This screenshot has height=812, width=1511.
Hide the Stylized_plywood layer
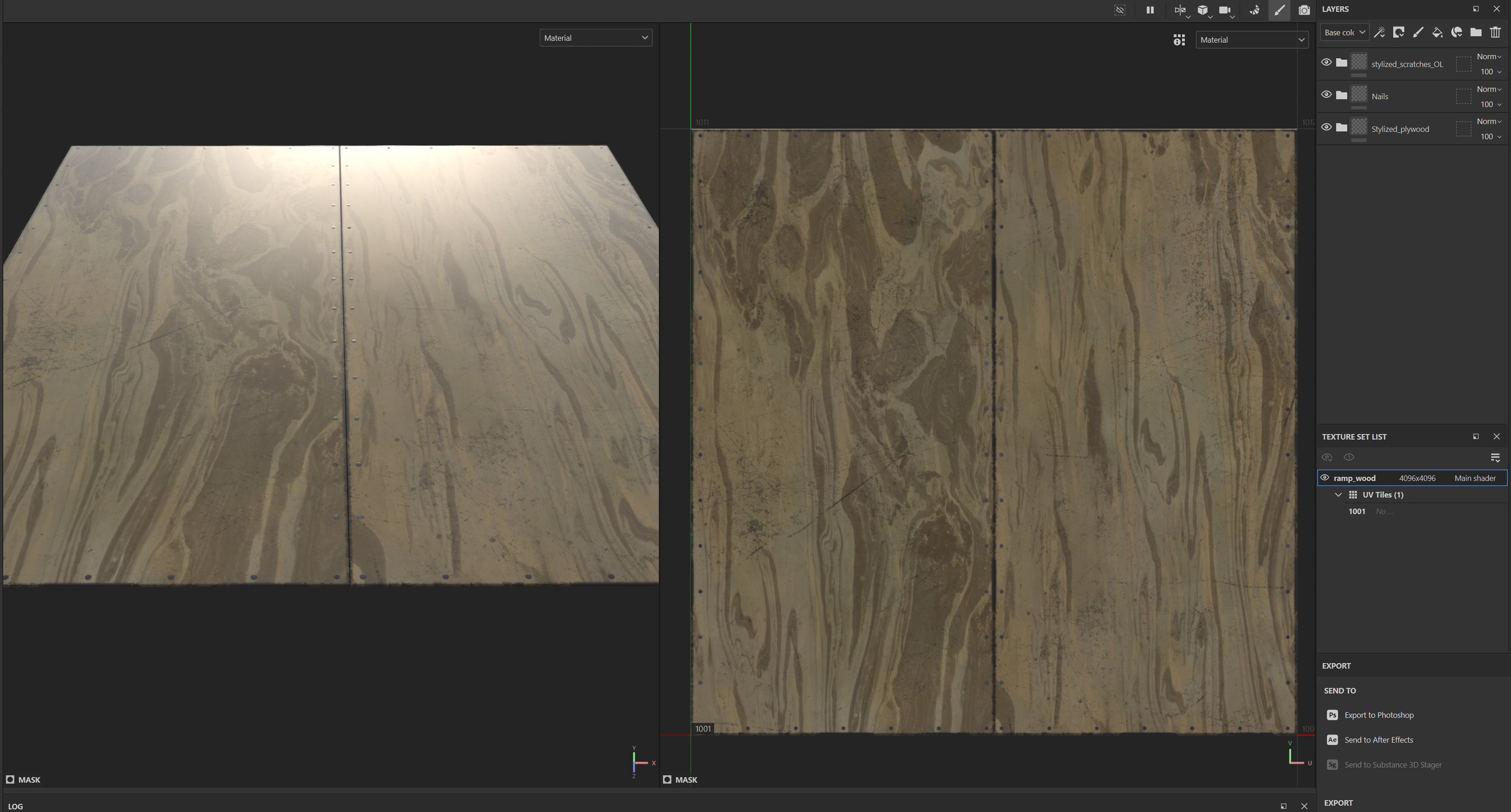click(1326, 127)
